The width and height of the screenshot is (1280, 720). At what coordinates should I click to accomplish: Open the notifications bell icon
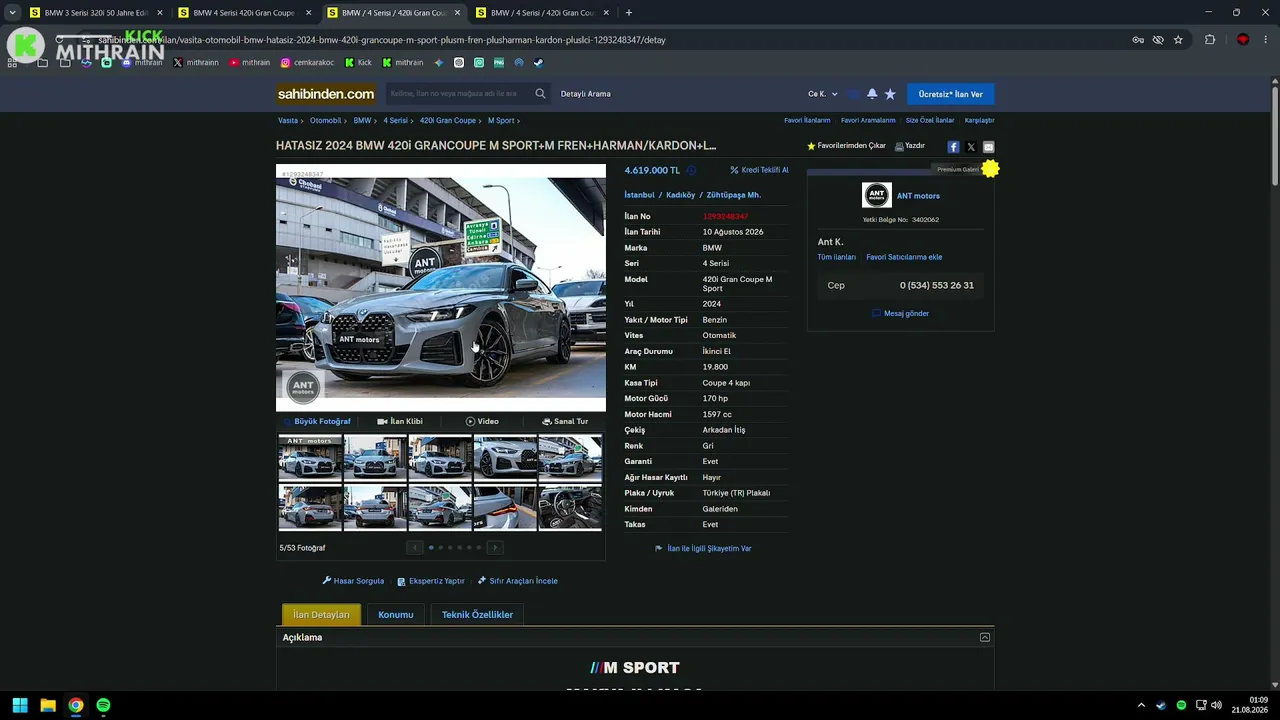872,94
